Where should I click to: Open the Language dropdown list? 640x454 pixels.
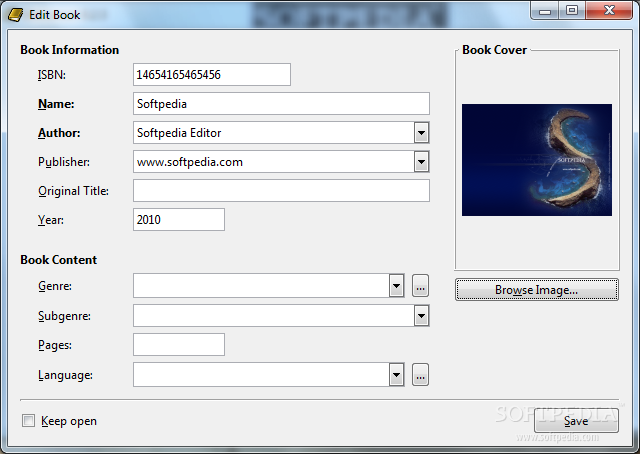coord(396,375)
